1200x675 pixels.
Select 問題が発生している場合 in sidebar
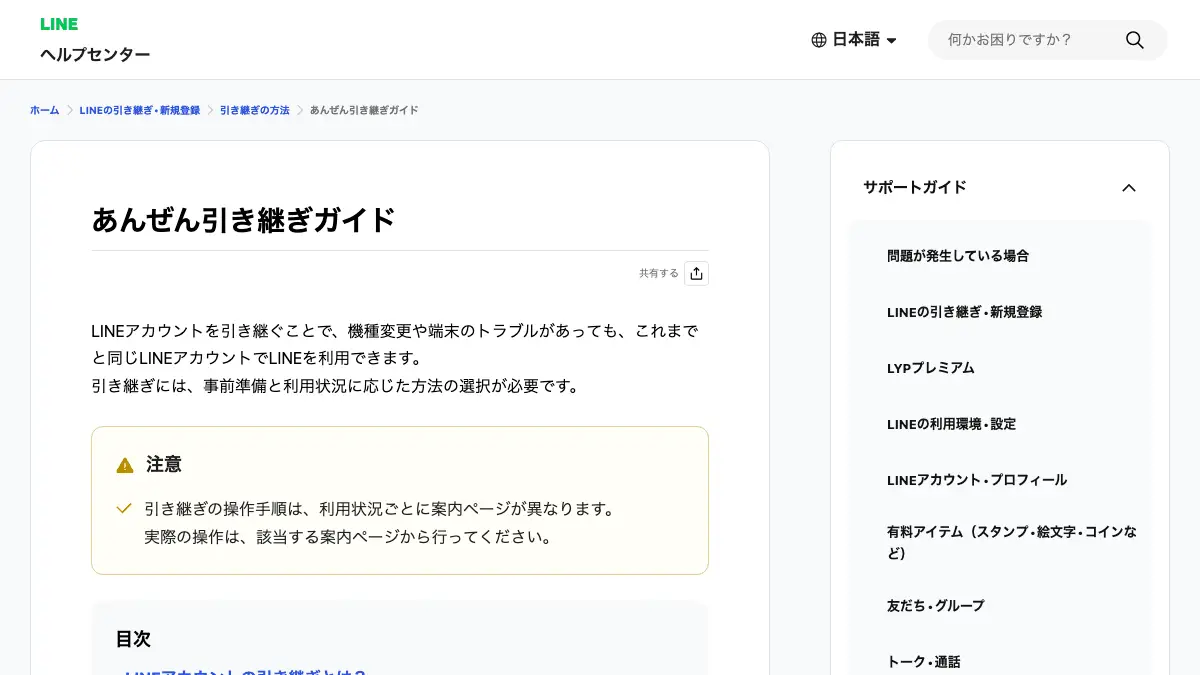[x=958, y=256]
